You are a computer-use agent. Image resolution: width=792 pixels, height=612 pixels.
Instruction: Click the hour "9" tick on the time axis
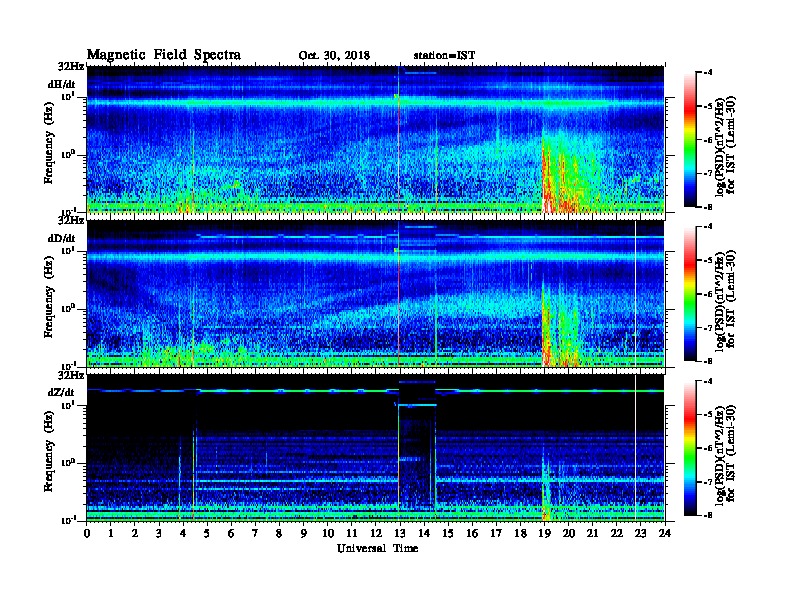tap(304, 533)
